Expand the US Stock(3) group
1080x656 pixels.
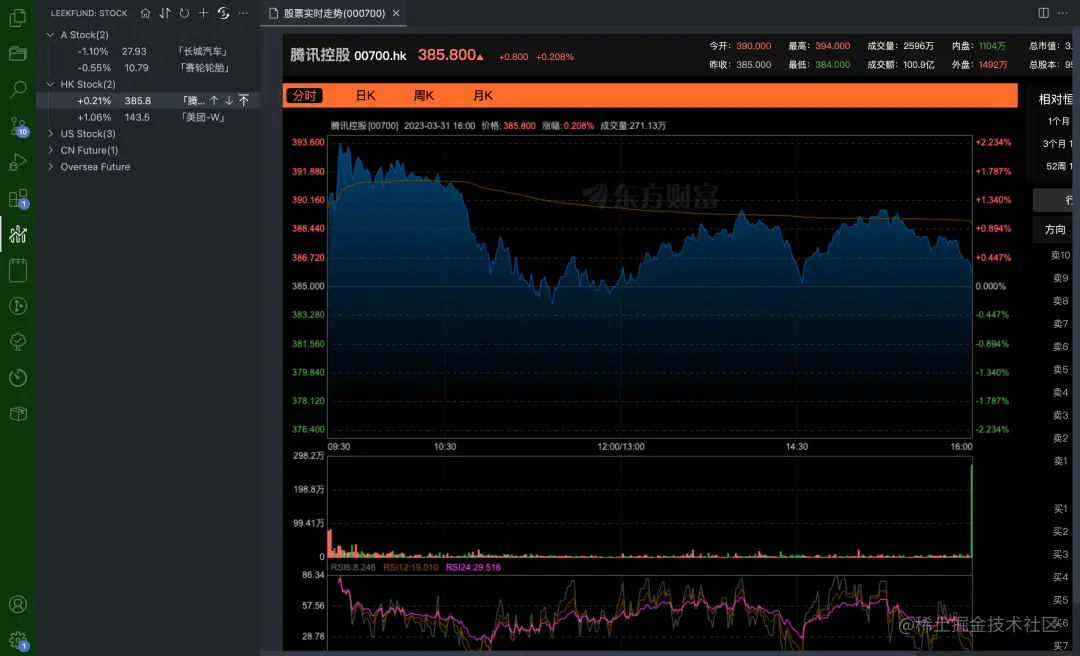(x=50, y=134)
